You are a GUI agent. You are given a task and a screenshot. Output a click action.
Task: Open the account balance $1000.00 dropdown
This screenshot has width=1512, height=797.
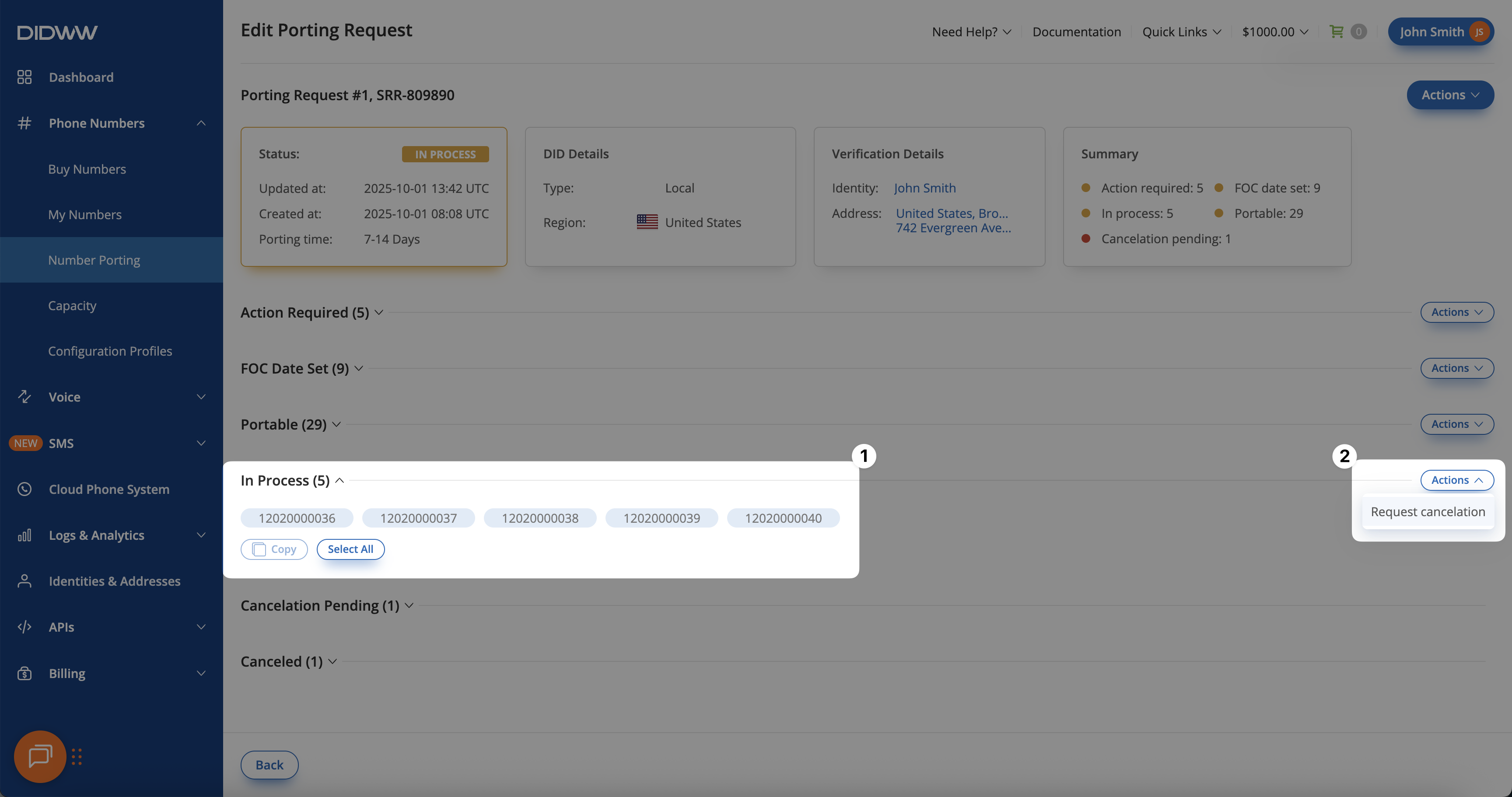(1275, 31)
